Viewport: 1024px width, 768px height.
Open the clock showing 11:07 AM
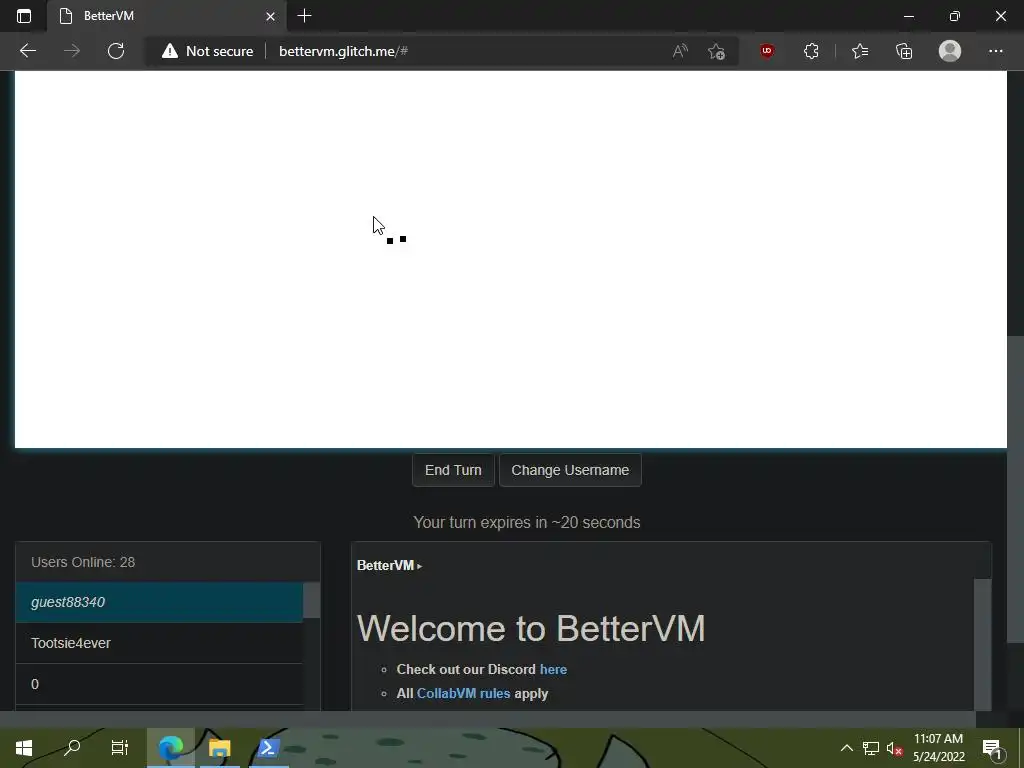(x=938, y=748)
